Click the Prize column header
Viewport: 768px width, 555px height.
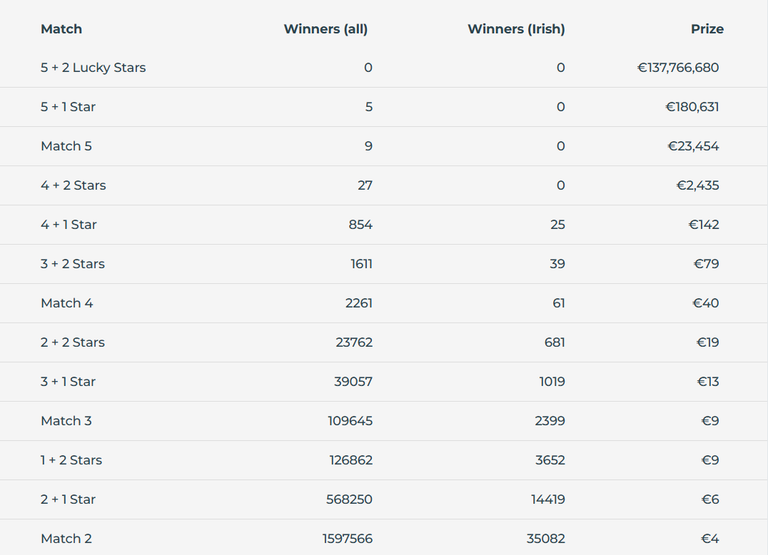pyautogui.click(x=707, y=29)
